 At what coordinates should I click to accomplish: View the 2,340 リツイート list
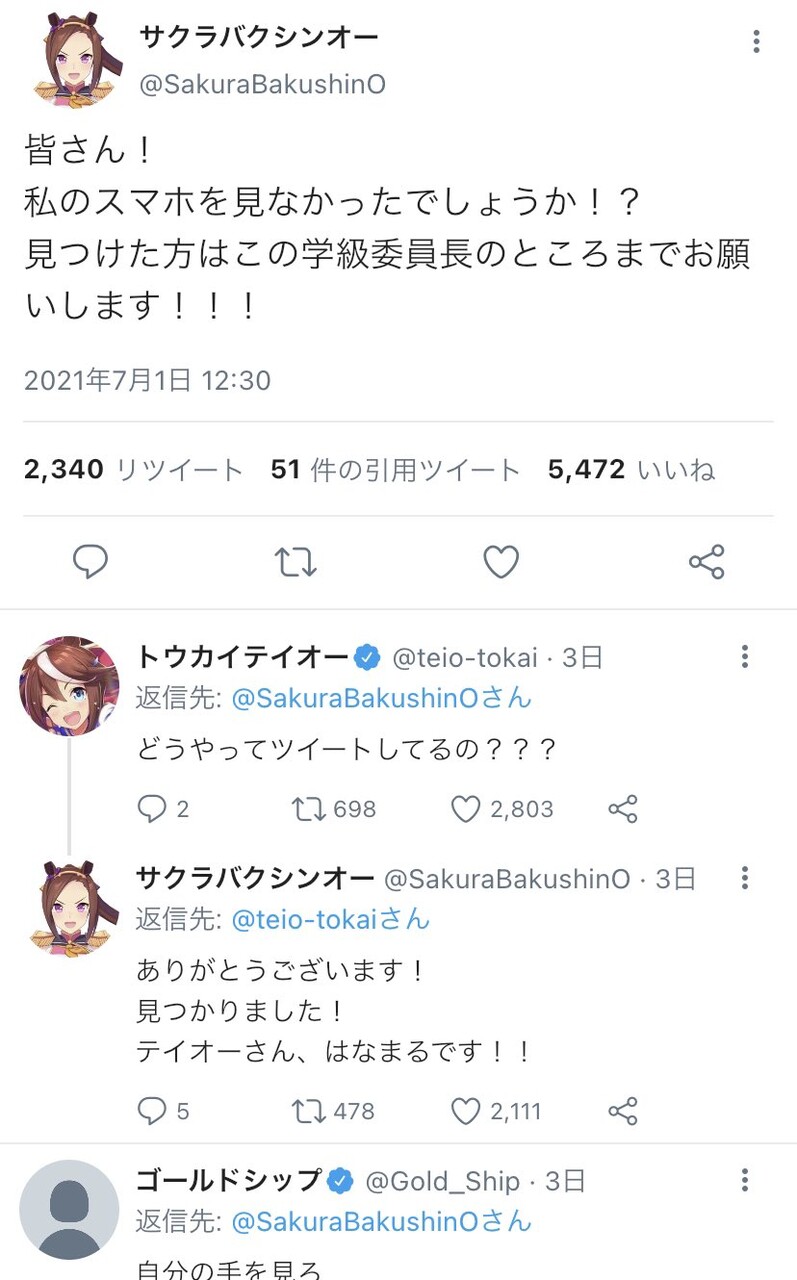pos(133,469)
